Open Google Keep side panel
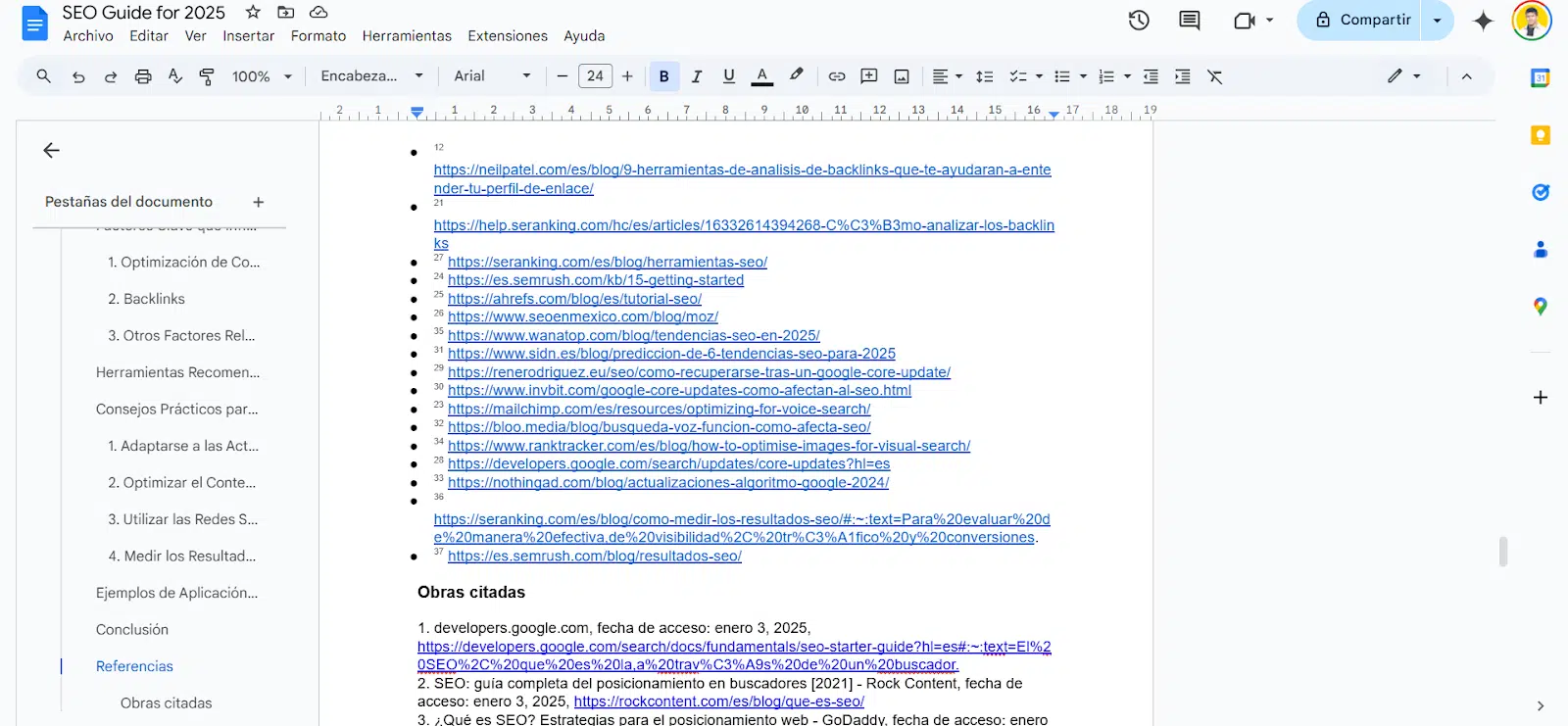Image resolution: width=1568 pixels, height=726 pixels. [1541, 135]
